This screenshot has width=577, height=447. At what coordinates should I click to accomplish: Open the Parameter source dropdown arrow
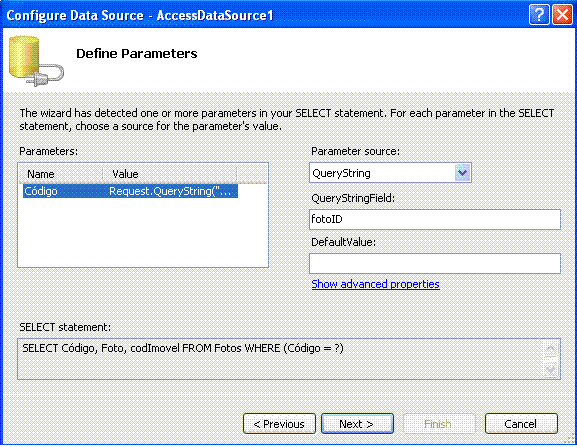(x=463, y=173)
